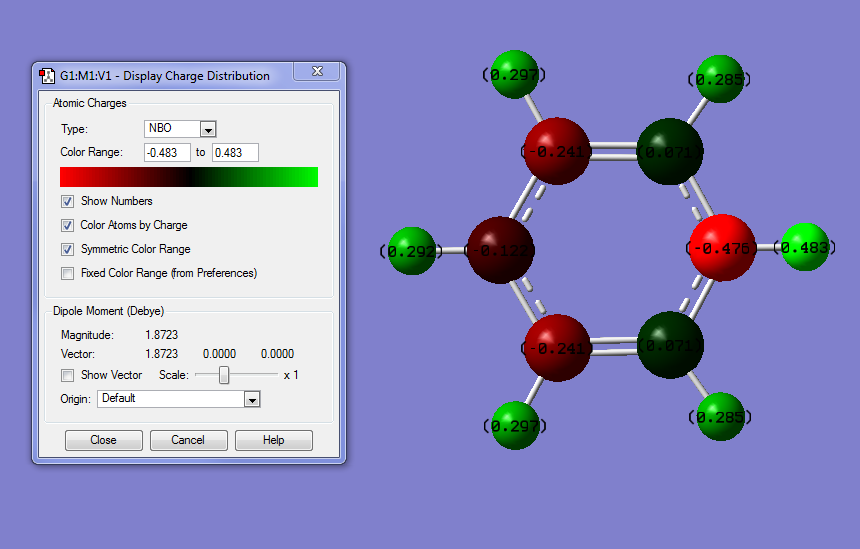Open the NBO charge Type dropdown
The width and height of the screenshot is (860, 549).
pos(208,129)
